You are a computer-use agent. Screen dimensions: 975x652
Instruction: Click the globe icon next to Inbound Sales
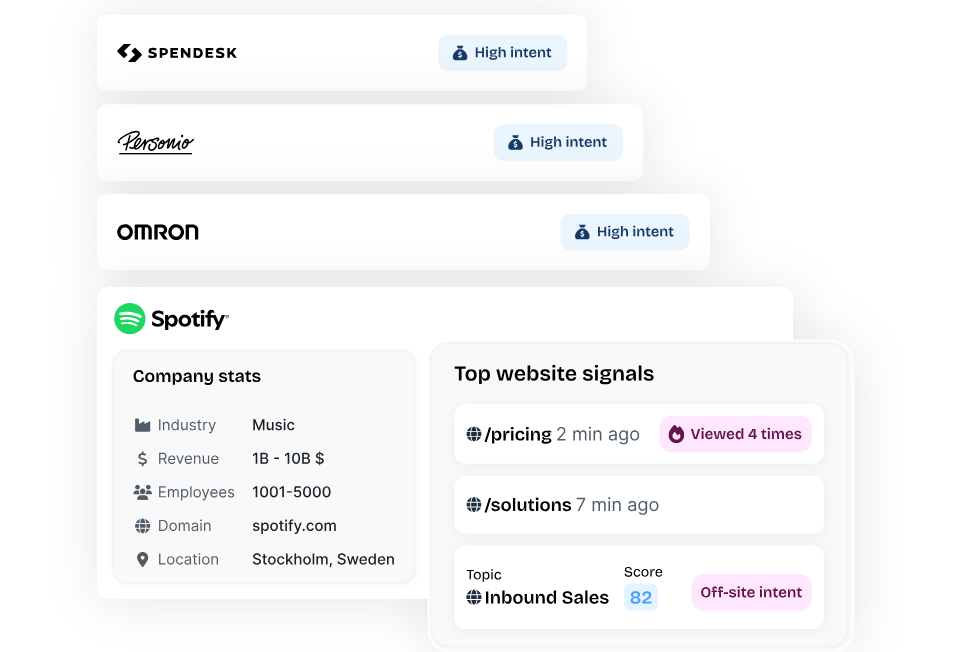point(474,597)
